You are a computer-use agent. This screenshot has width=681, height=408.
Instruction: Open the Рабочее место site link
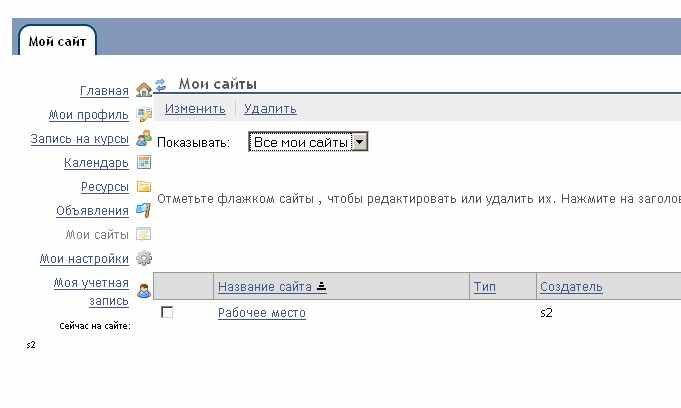pos(262,313)
